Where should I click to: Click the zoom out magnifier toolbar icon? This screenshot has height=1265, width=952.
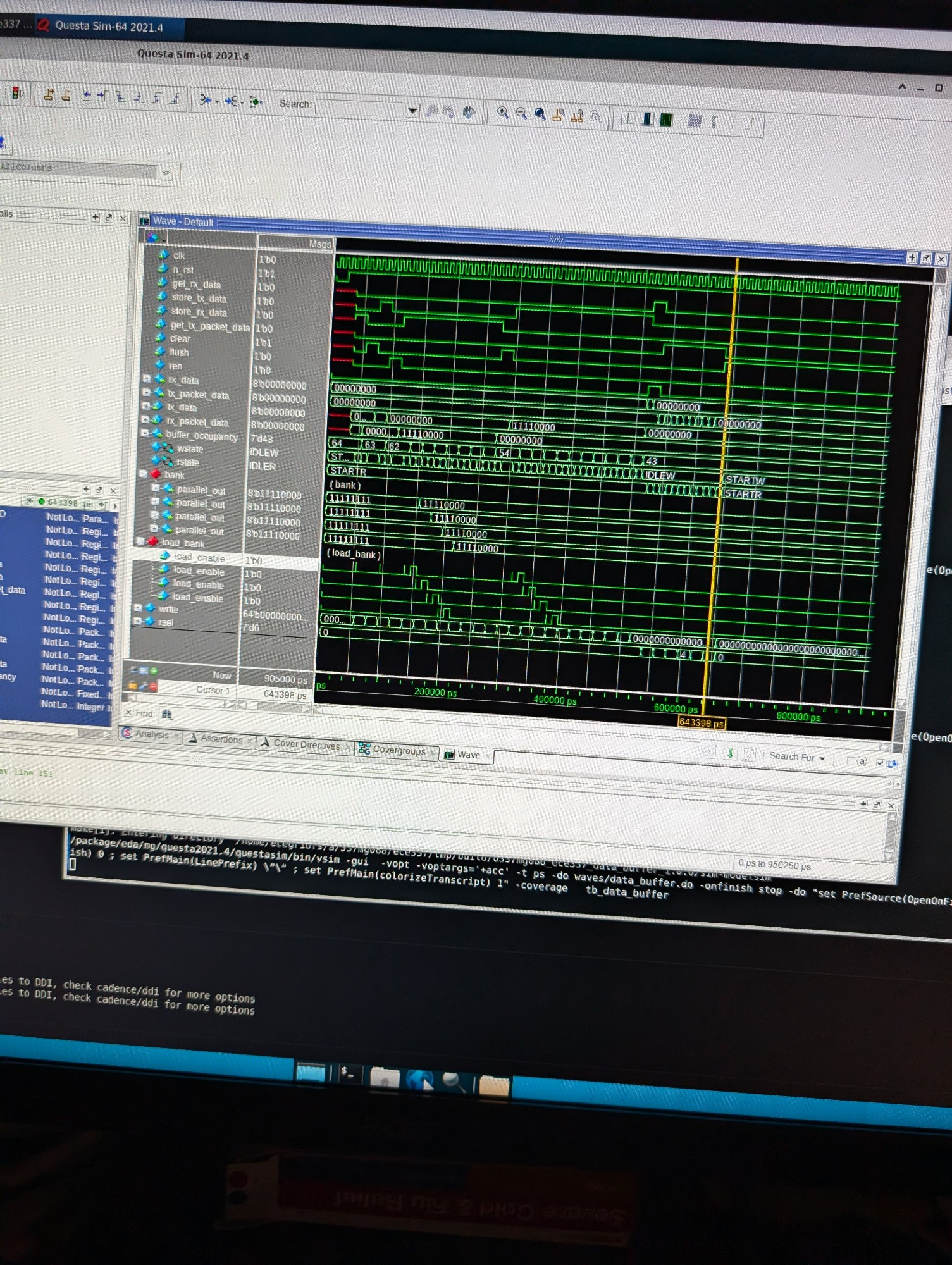[521, 113]
